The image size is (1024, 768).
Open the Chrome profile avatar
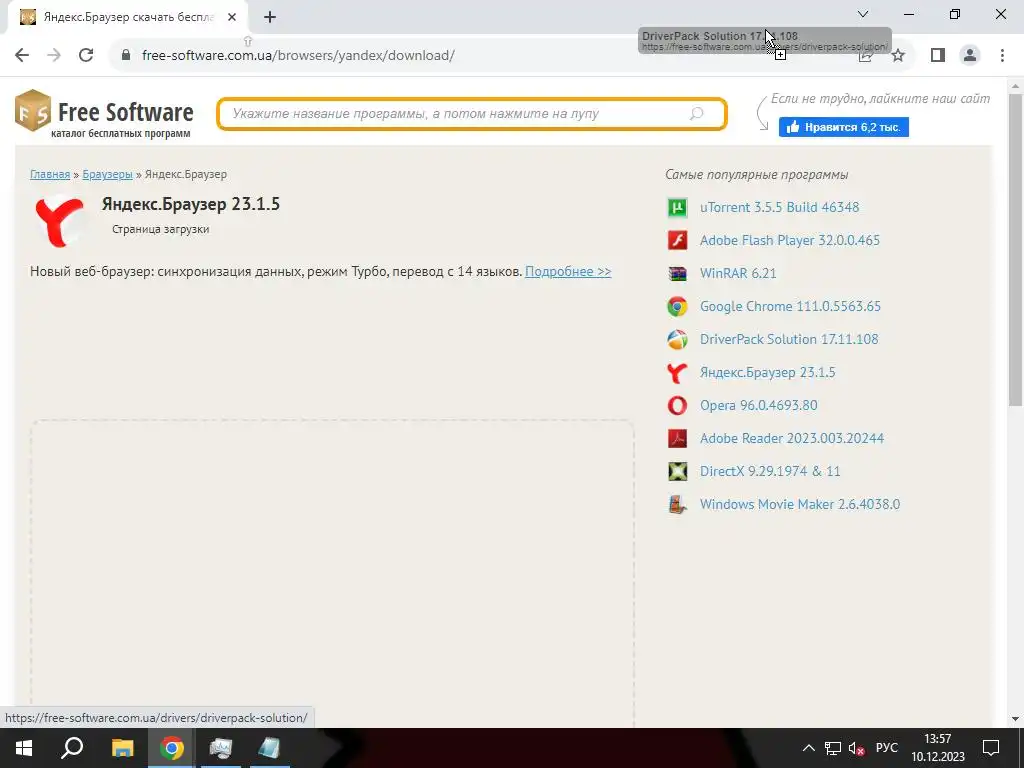point(970,55)
